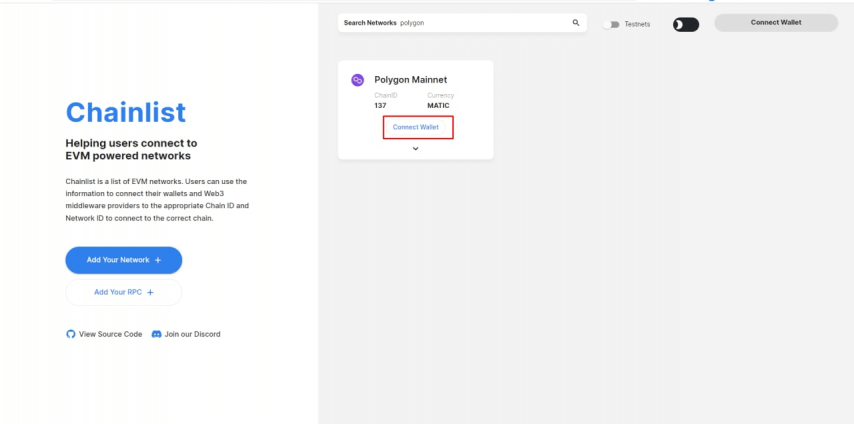Image resolution: width=854 pixels, height=424 pixels.
Task: Enable the Testnets toggle switch
Action: click(x=609, y=24)
